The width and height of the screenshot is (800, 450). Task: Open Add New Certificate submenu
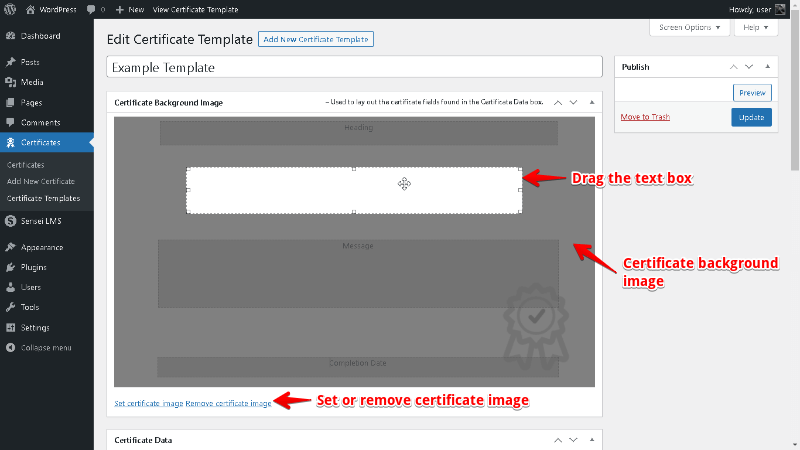click(x=41, y=181)
